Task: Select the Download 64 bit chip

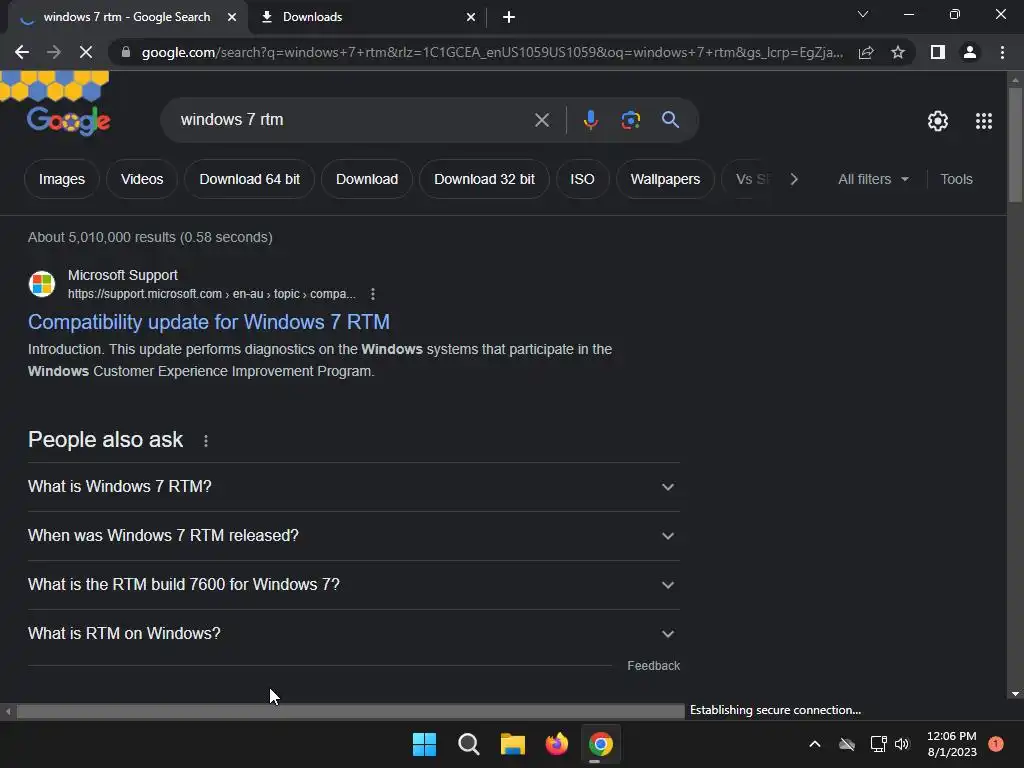Action: click(249, 179)
